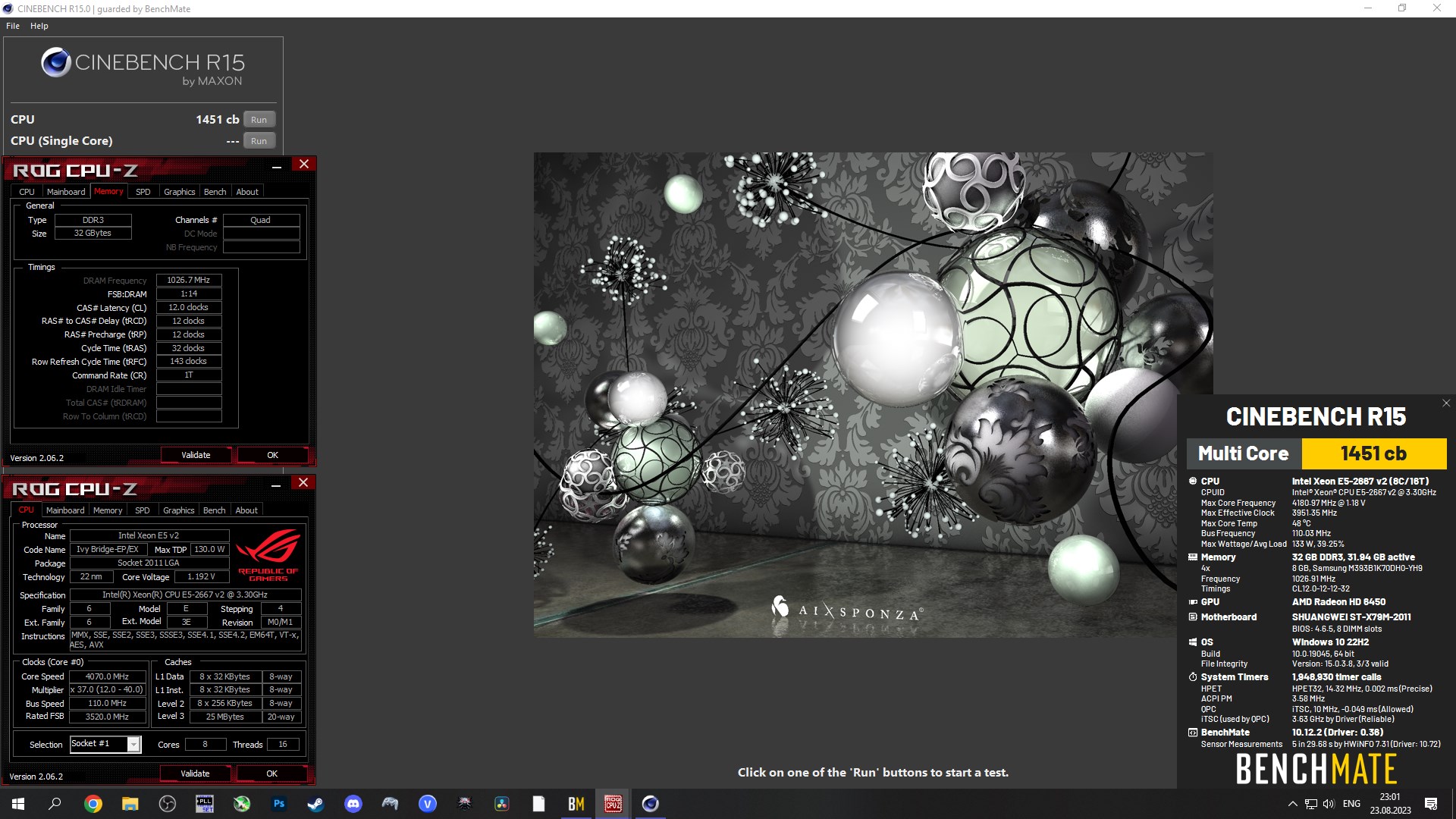Click the CPU chip icon in BenchMate panel
Screen dimensions: 1456x819
click(1193, 481)
